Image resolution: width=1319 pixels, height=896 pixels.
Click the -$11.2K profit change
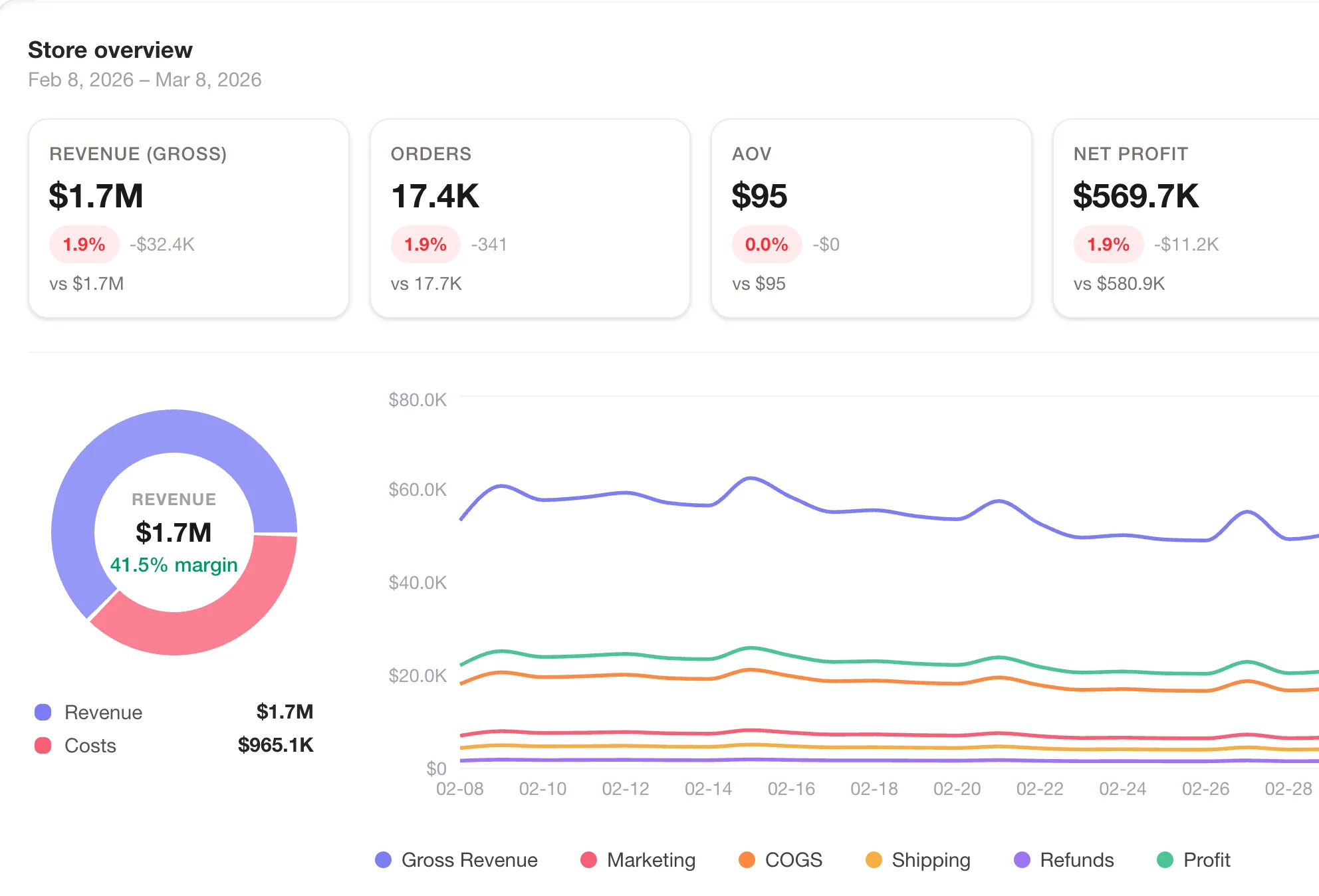point(1187,245)
